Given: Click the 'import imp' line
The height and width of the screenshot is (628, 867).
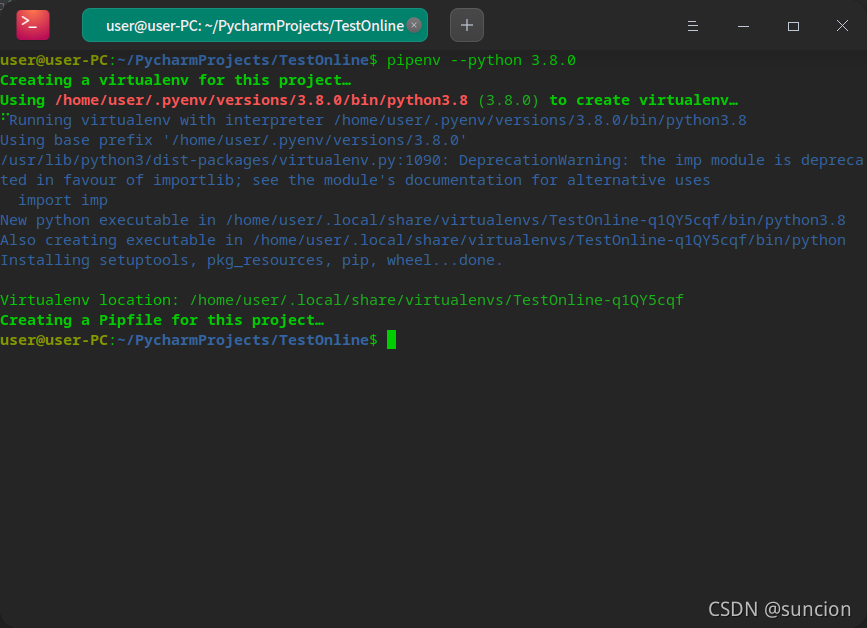Looking at the screenshot, I should pyautogui.click(x=63, y=200).
